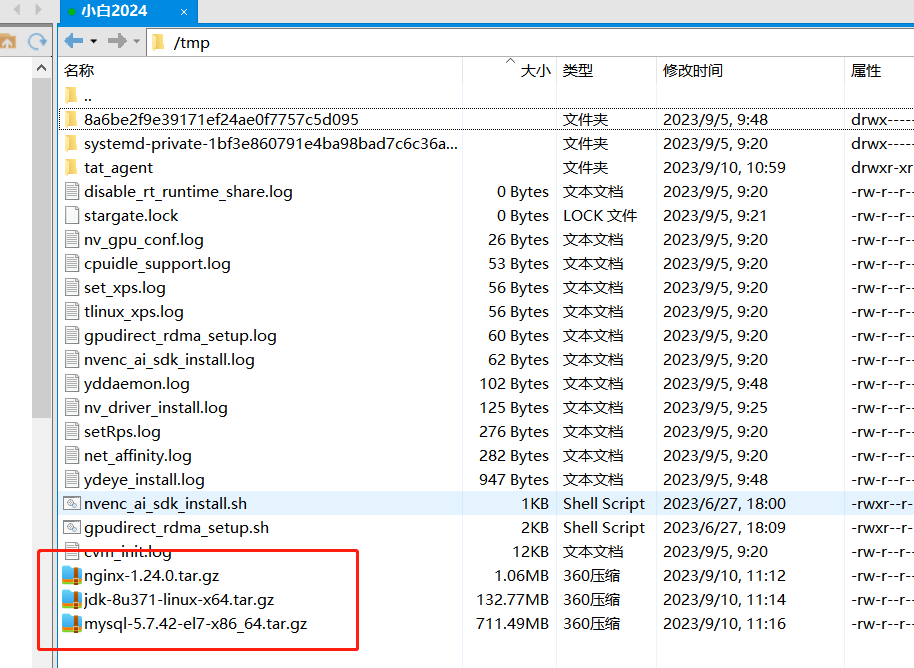
Task: Click file name nv_driver_install.log
Action: point(156,407)
